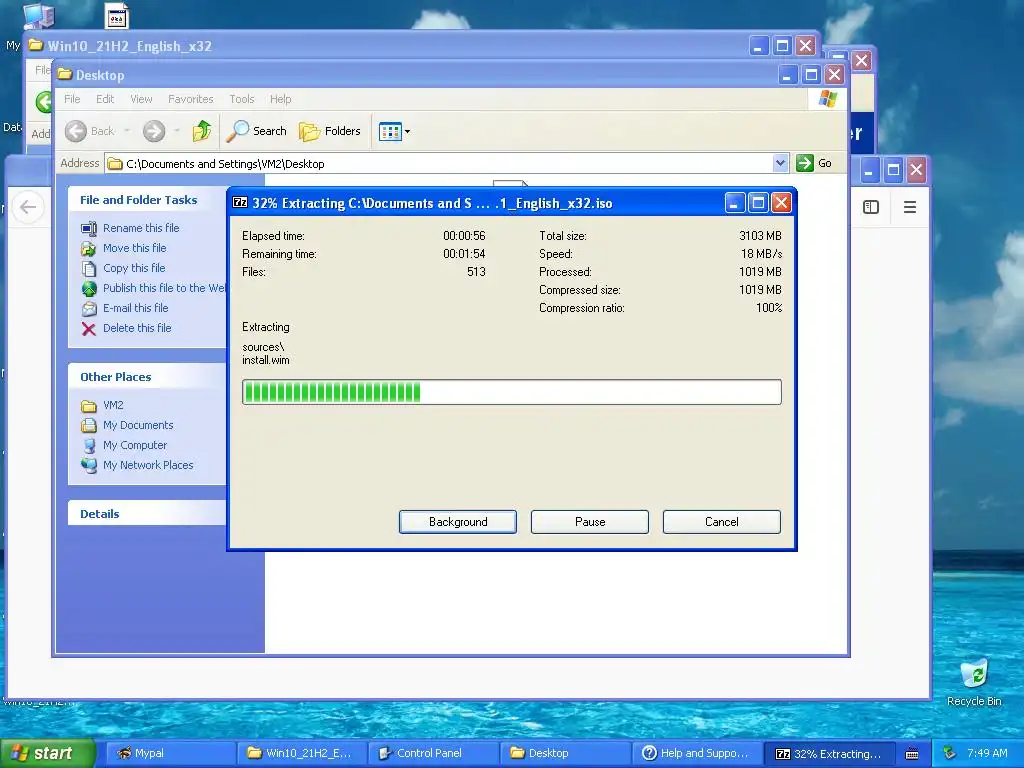Screen dimensions: 1024x768
Task: Expand the address bar dropdown
Action: coord(780,163)
